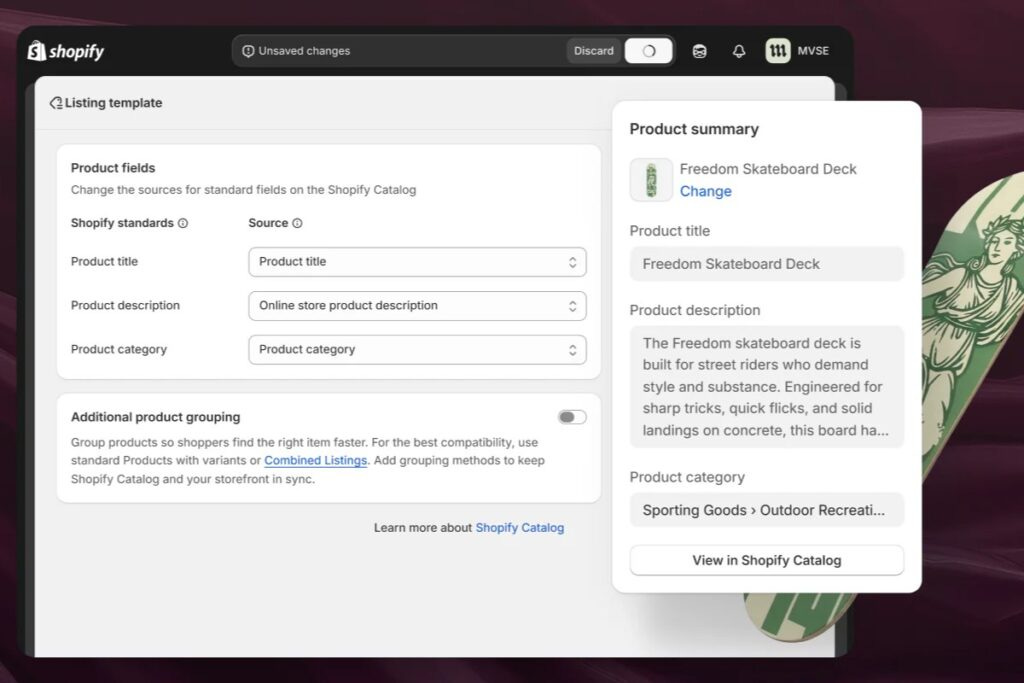Click the summary Product description text box
1024x683 pixels.
point(767,387)
